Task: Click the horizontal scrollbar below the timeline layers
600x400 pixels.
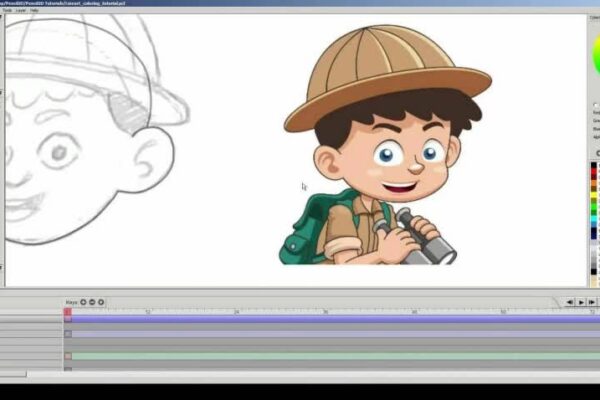Action: [x=14, y=375]
